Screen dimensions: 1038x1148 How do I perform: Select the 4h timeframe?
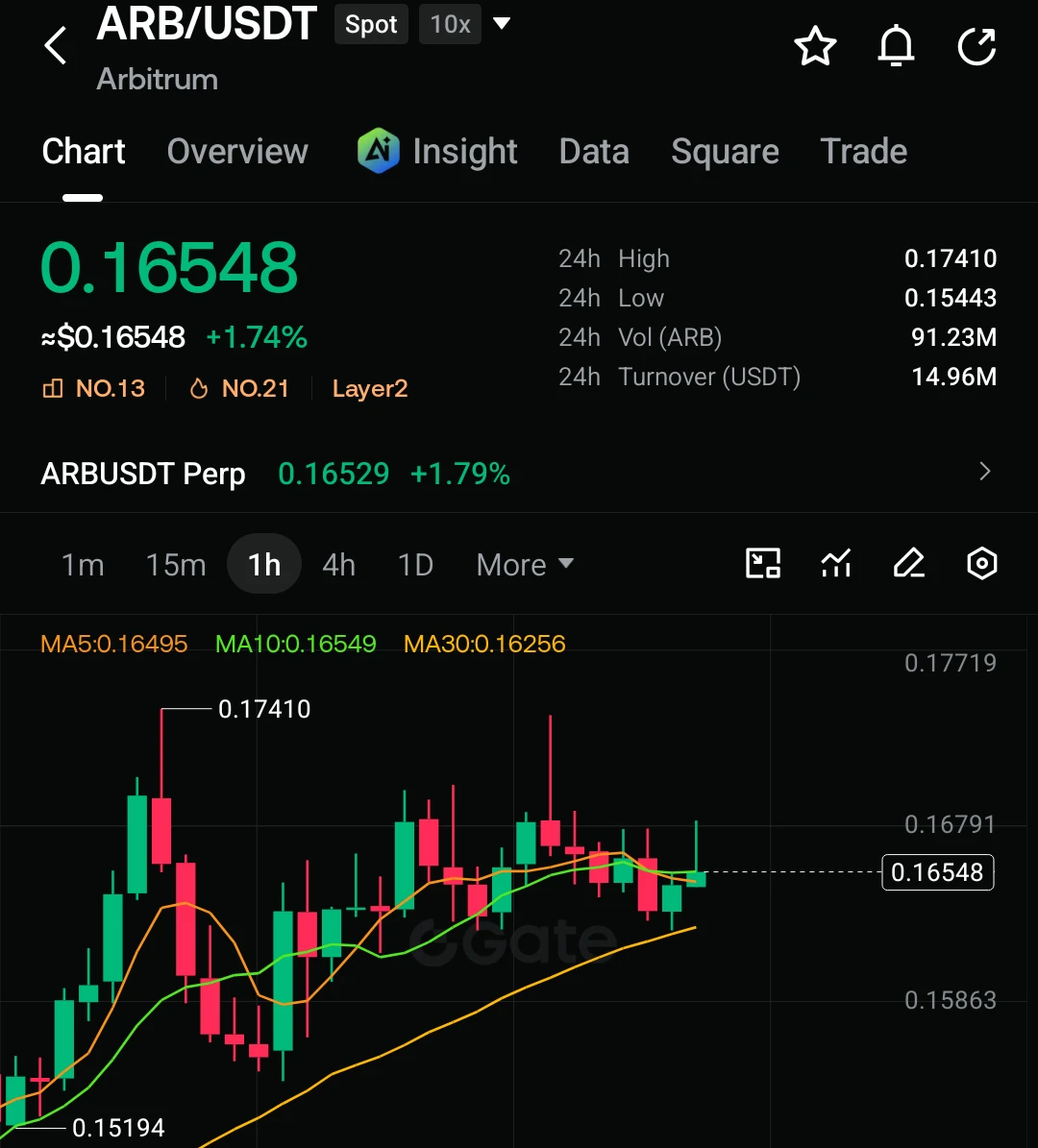339,565
